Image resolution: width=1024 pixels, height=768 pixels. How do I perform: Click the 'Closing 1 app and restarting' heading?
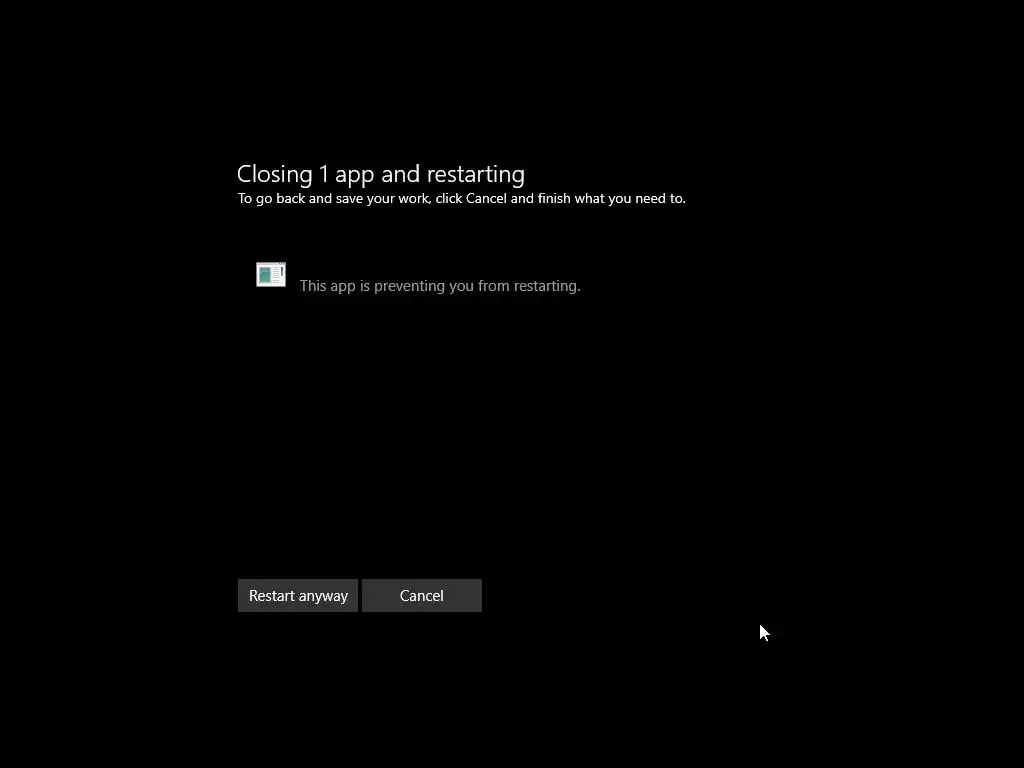[x=381, y=174]
